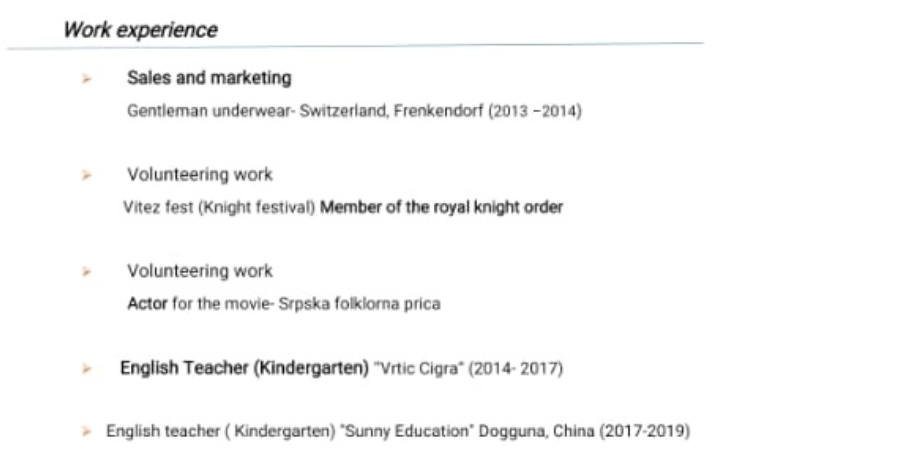Click the horizontal line under Work experience
This screenshot has height=454, width=922.
click(x=355, y=46)
